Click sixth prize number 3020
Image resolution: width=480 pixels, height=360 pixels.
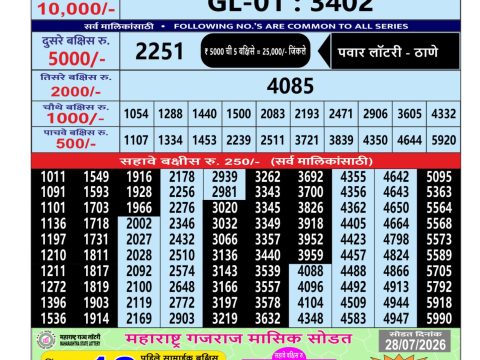point(225,208)
